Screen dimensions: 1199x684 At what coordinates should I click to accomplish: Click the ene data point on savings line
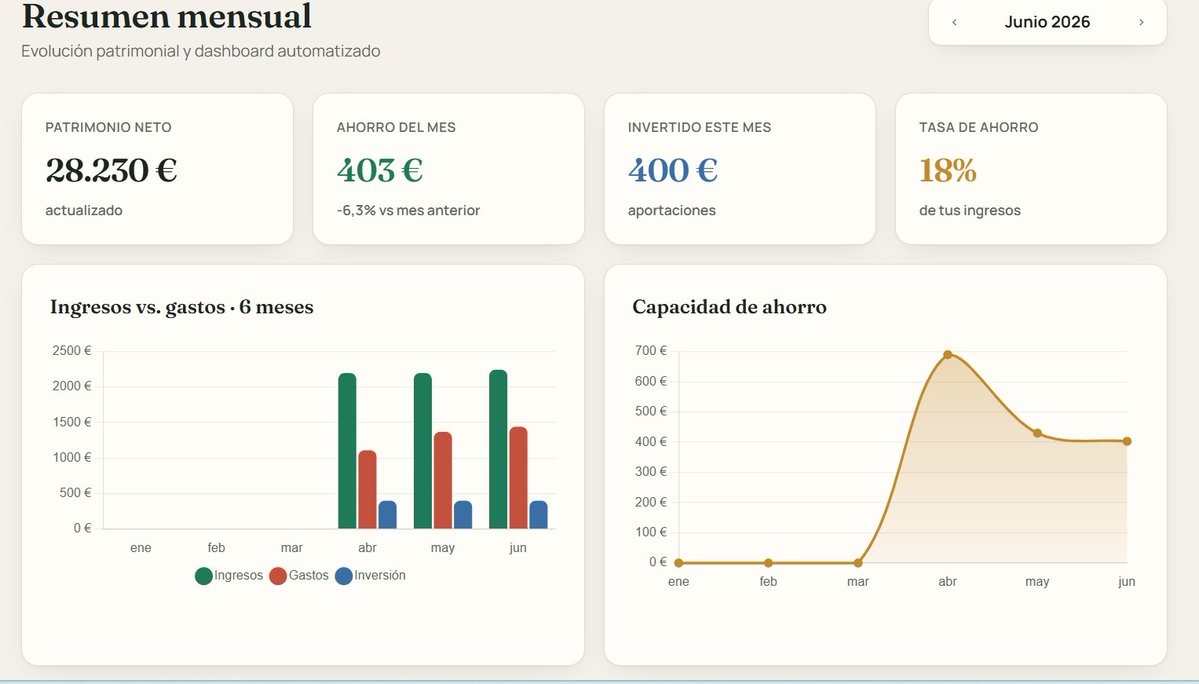[679, 563]
